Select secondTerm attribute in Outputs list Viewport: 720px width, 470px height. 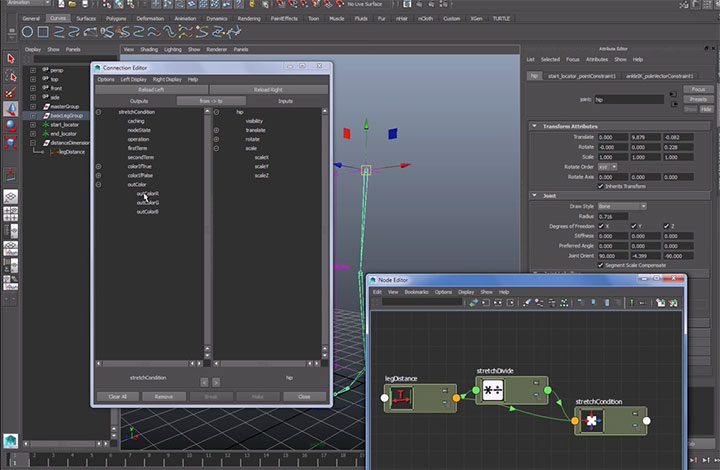141,157
